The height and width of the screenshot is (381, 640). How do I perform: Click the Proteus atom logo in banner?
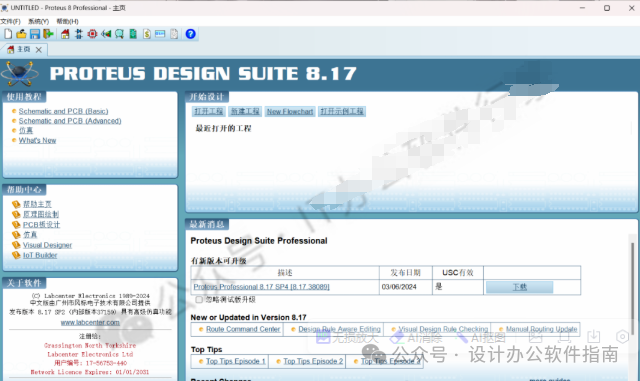pyautogui.click(x=20, y=74)
